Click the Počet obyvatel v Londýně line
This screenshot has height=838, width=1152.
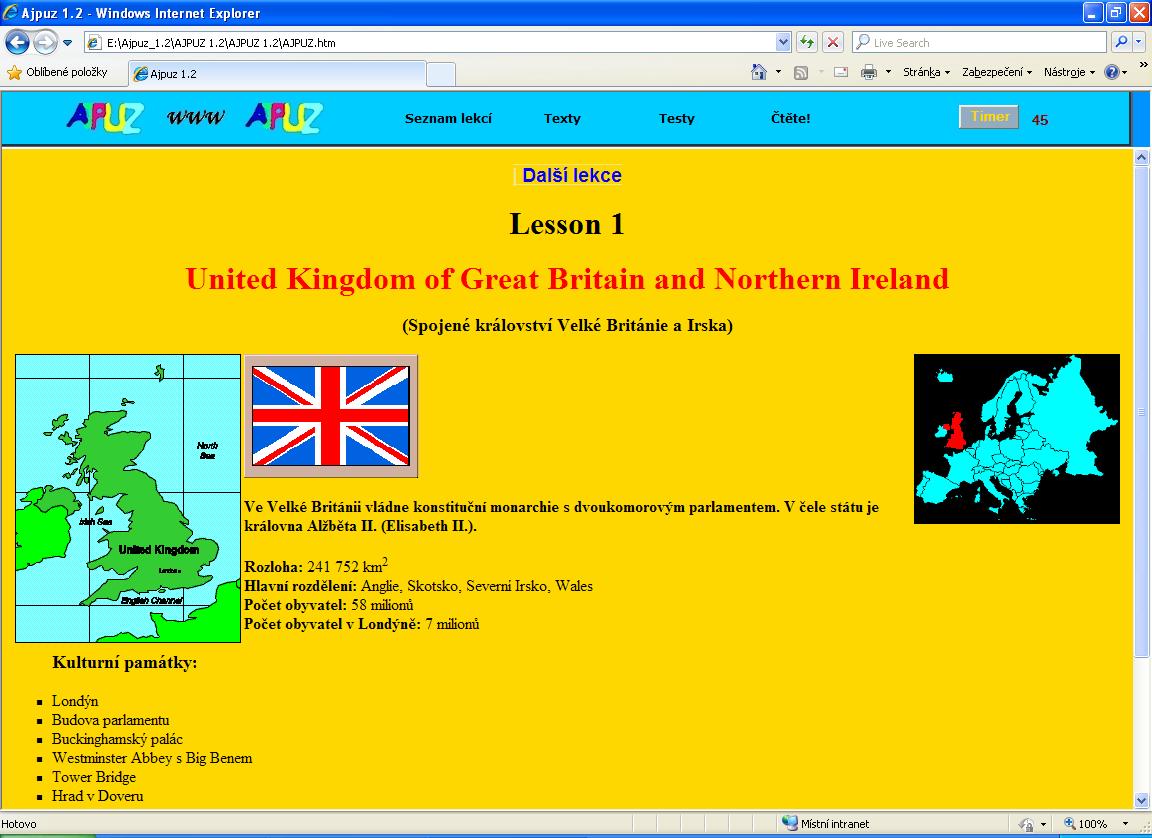(361, 624)
